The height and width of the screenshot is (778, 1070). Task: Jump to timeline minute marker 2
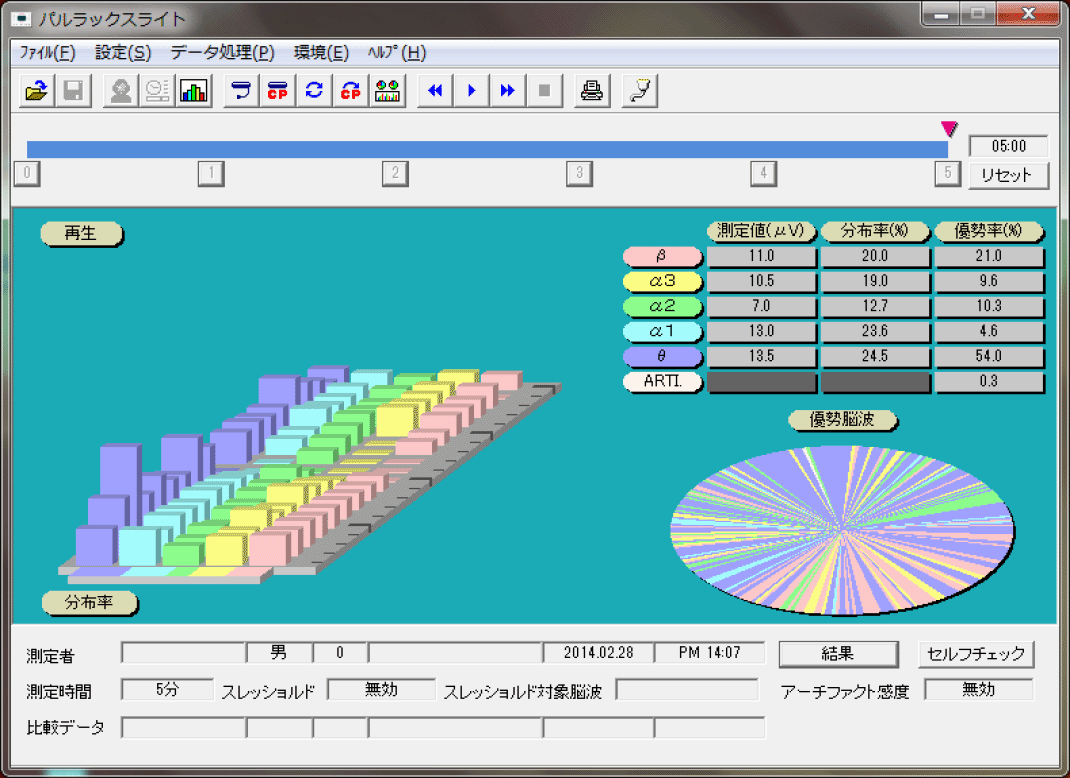pos(395,173)
